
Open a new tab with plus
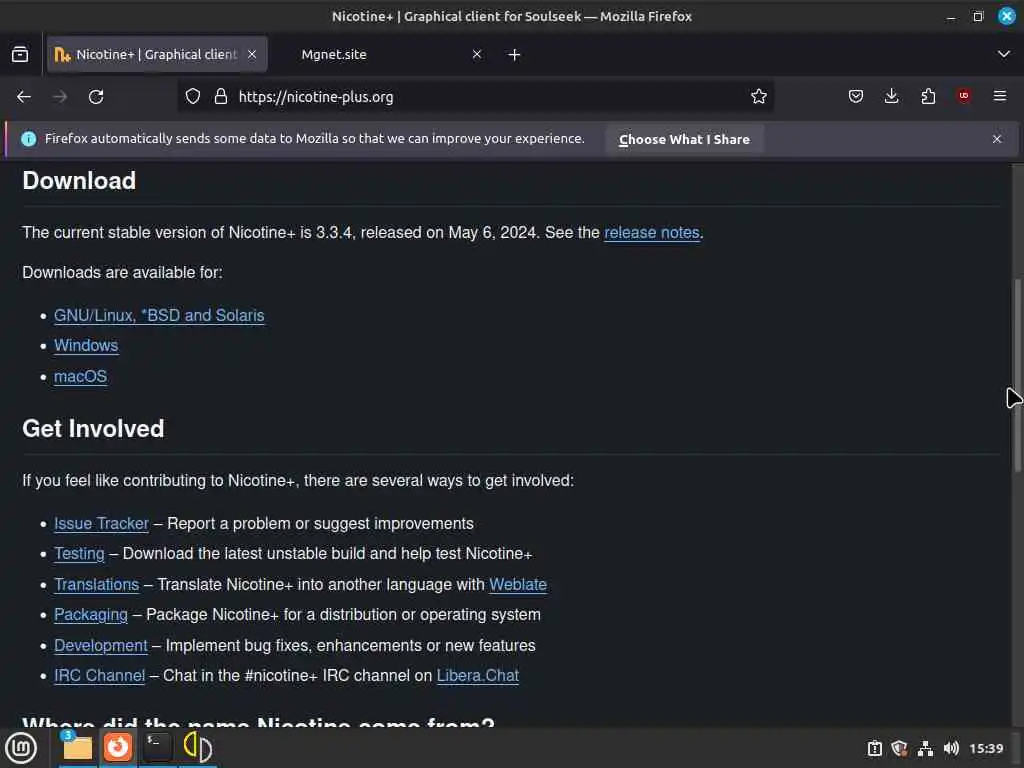click(x=514, y=55)
